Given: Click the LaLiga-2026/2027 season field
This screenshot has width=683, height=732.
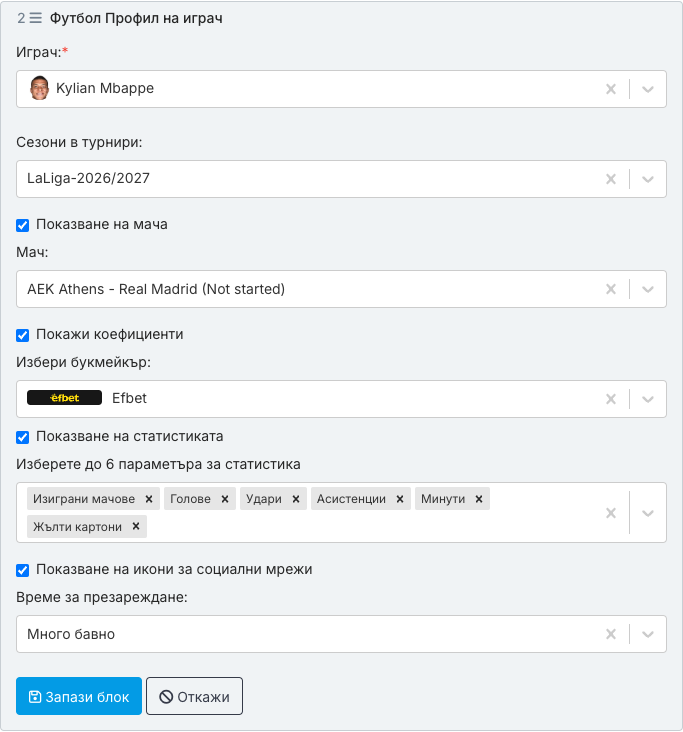Looking at the screenshot, I should click(341, 179).
